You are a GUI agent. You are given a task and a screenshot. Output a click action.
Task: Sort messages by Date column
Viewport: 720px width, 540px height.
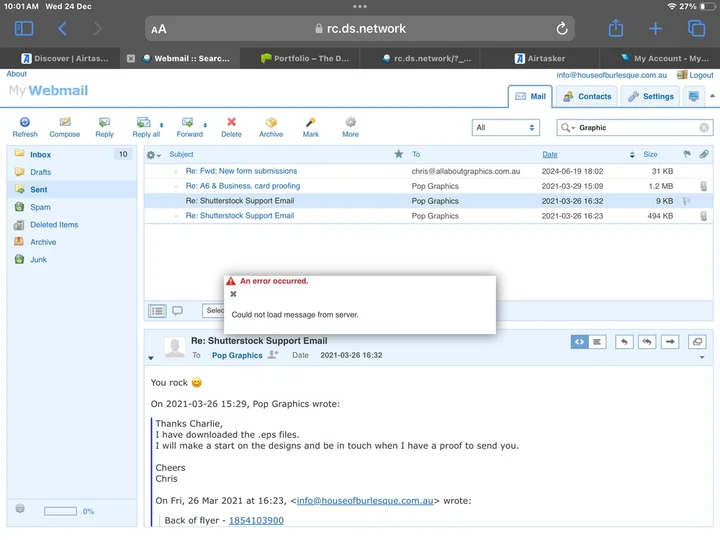550,154
